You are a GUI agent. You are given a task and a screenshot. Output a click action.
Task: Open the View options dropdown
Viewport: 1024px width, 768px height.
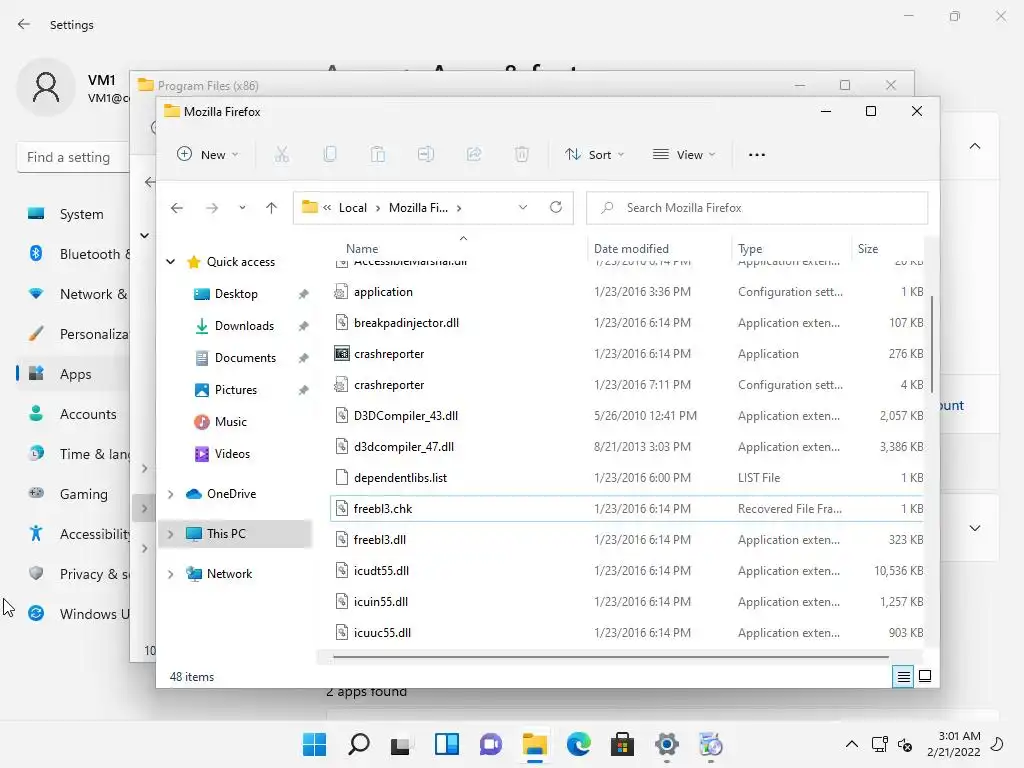[684, 155]
